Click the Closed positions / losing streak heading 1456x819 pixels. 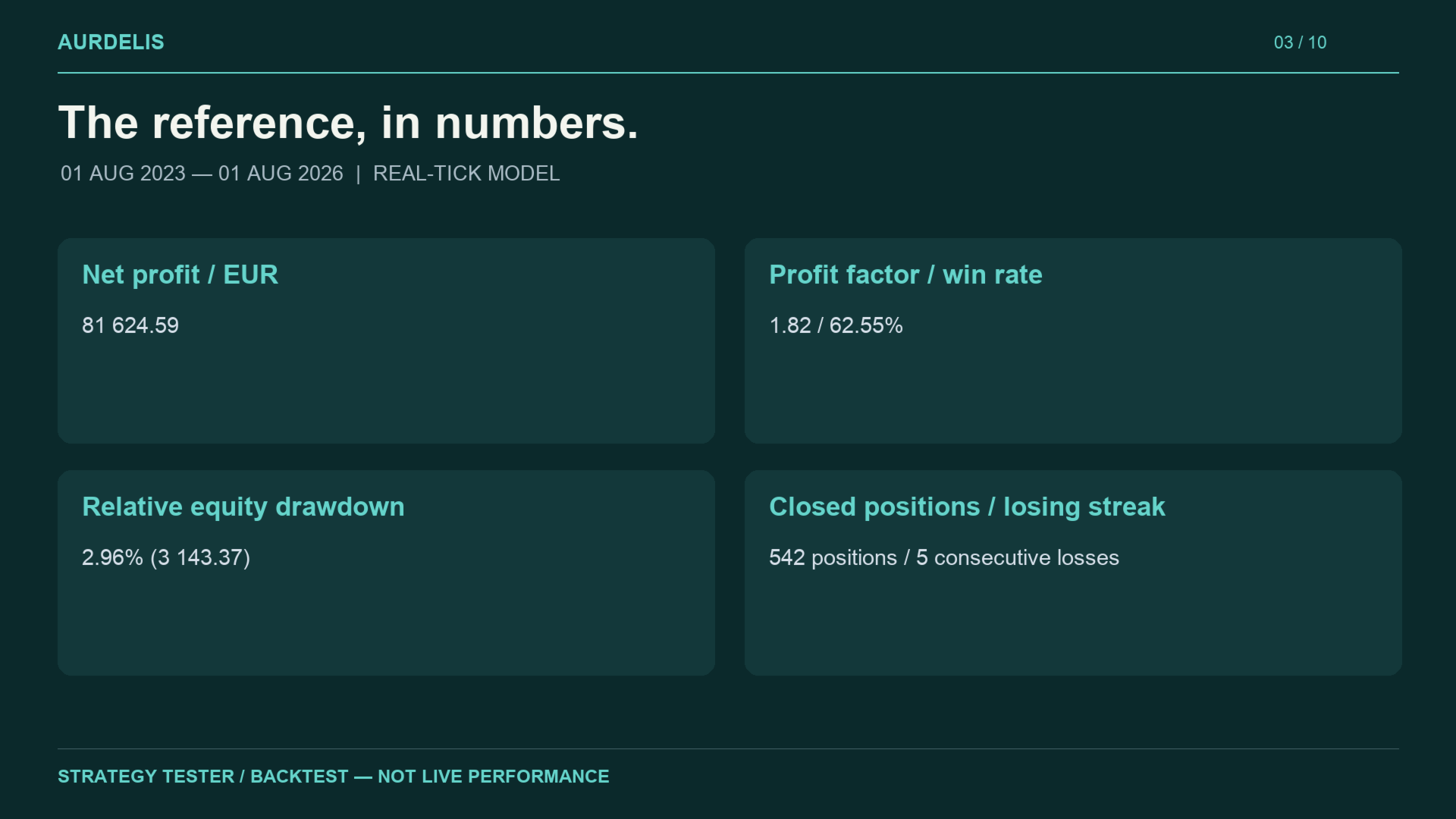point(967,507)
